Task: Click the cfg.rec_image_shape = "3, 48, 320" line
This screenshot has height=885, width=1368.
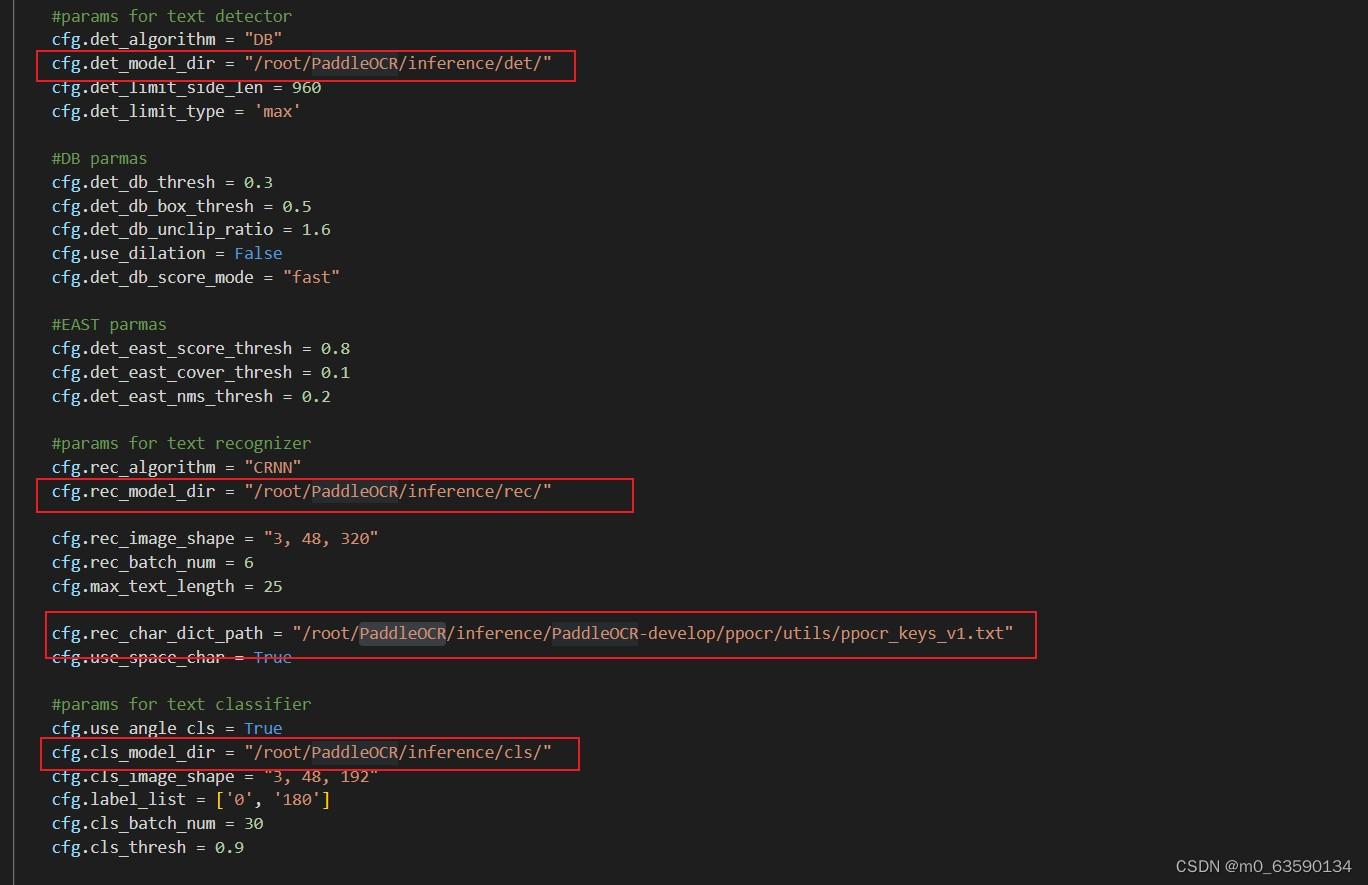Action: pos(216,539)
